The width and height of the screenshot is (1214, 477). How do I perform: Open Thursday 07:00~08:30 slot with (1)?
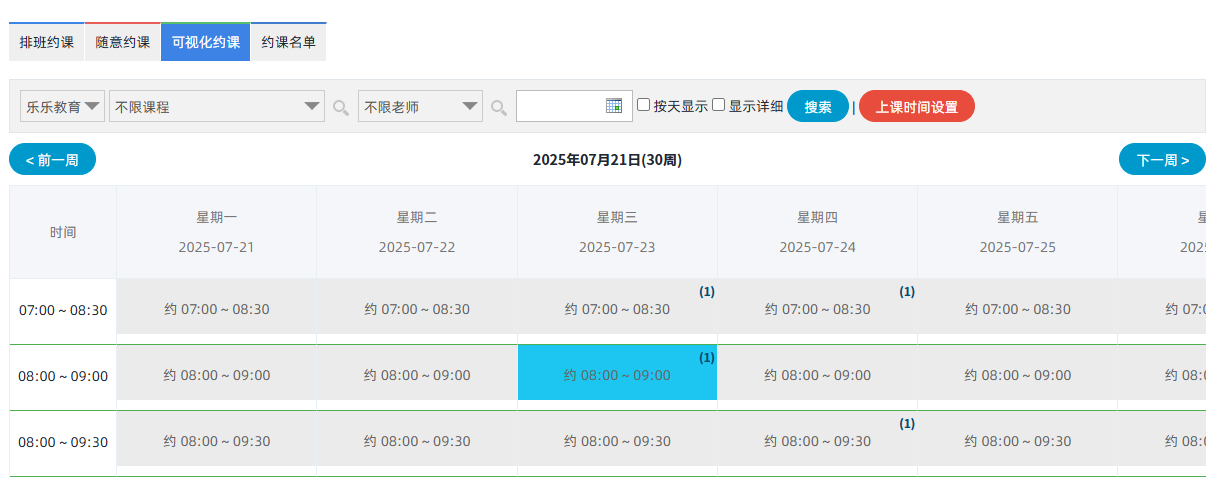click(x=818, y=307)
